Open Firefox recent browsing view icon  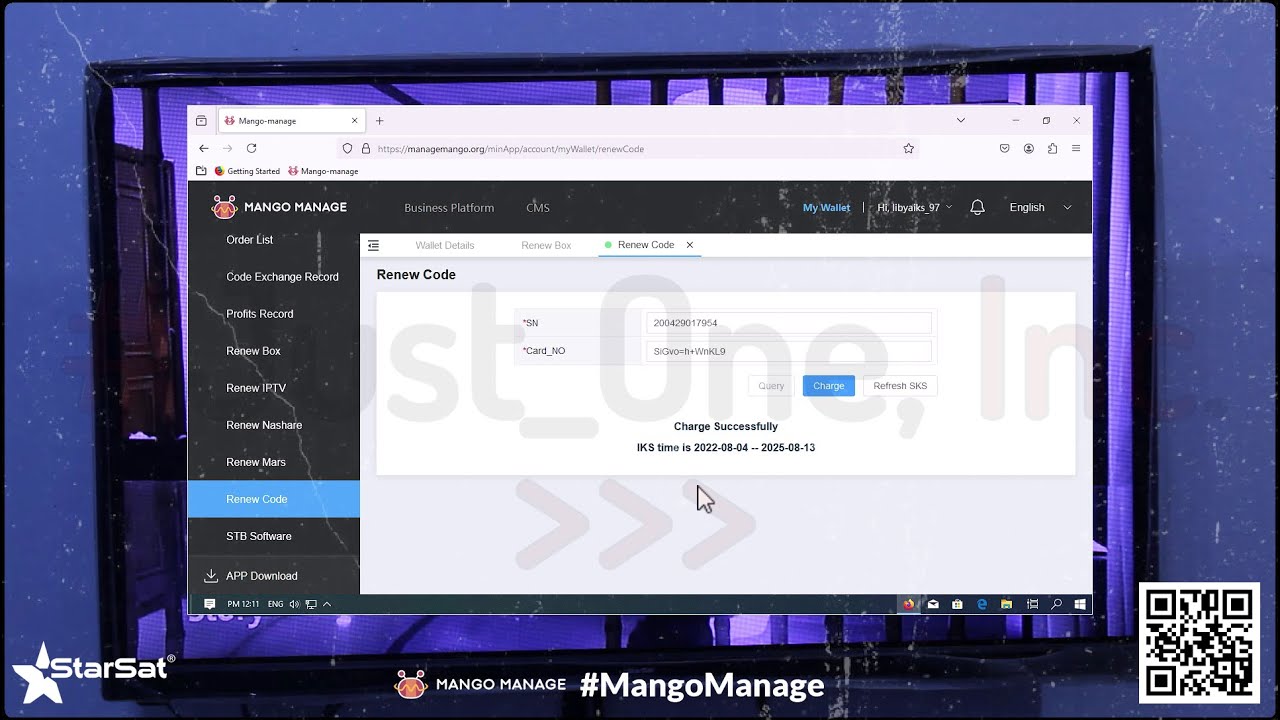[x=201, y=121]
